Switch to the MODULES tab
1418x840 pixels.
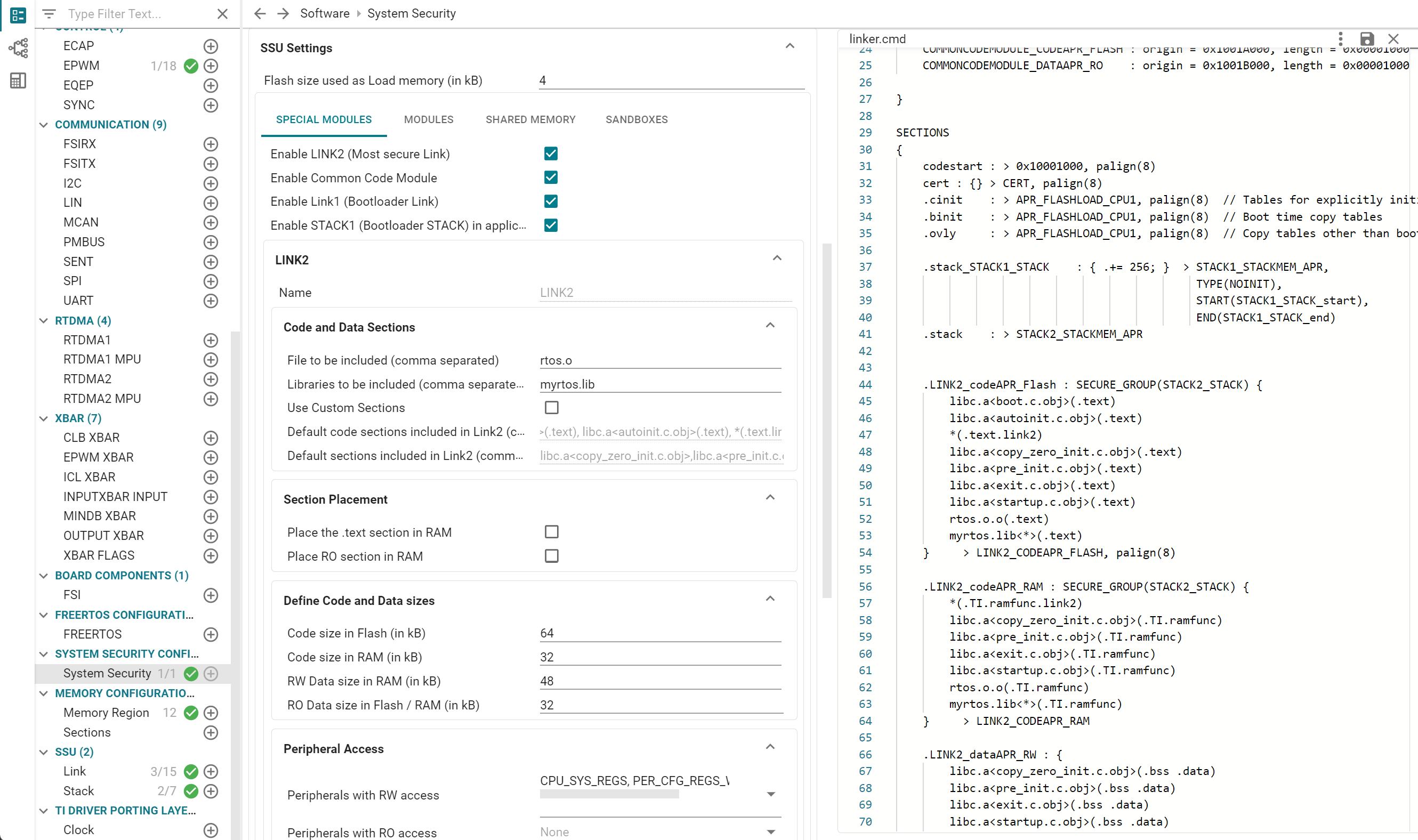tap(429, 119)
